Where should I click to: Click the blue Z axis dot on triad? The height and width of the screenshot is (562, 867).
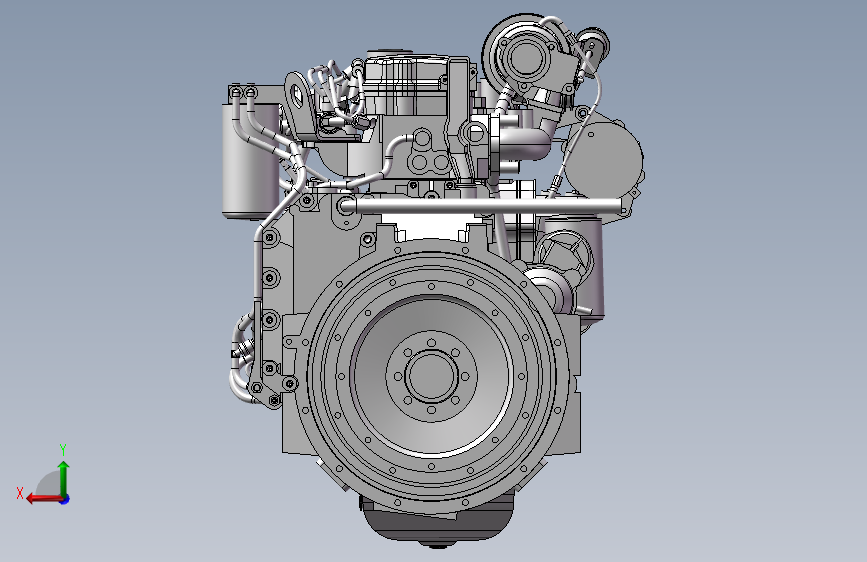(65, 500)
